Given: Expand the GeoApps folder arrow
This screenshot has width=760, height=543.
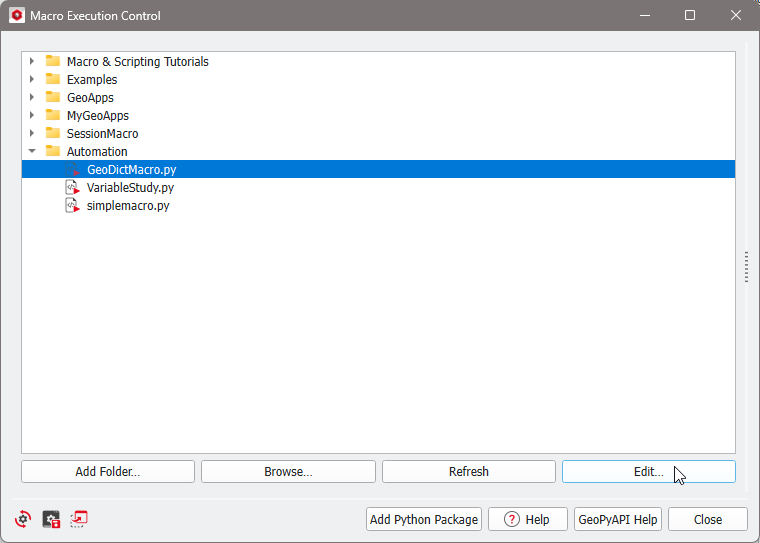Looking at the screenshot, I should tap(32, 97).
